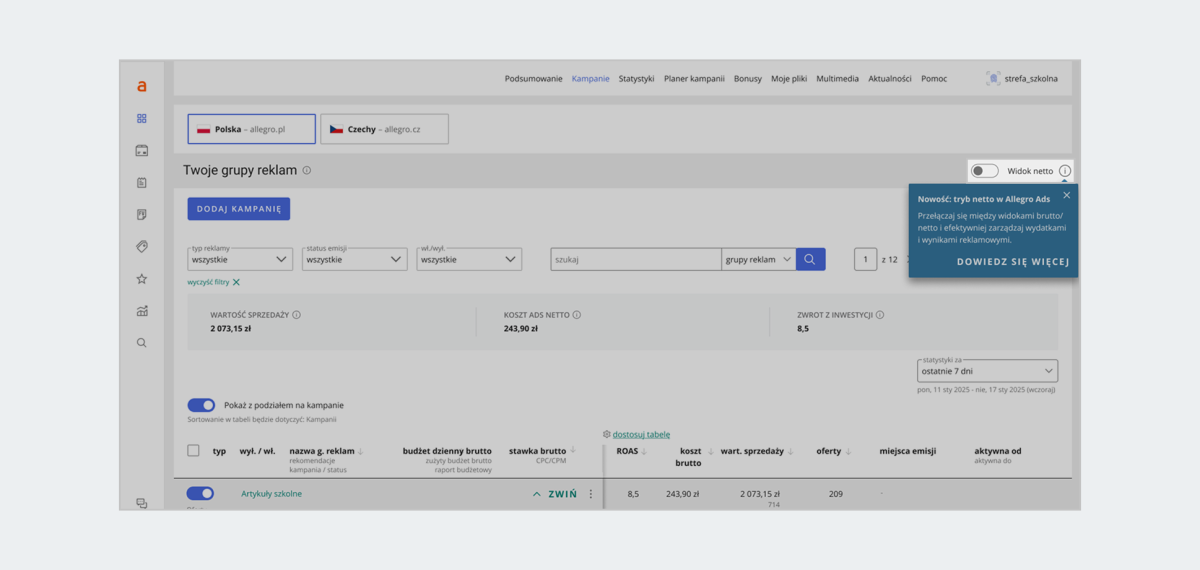Open the magnifier search sidebar icon

pyautogui.click(x=142, y=343)
